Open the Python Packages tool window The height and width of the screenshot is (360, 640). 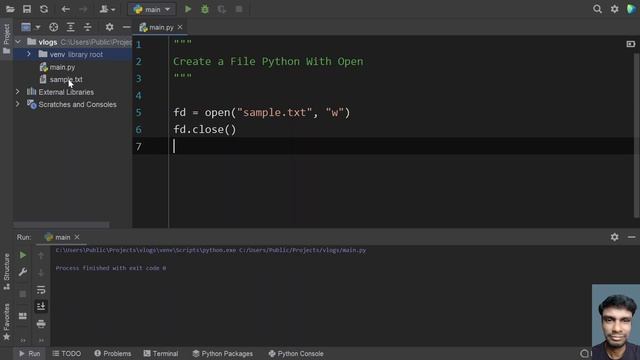pyautogui.click(x=222, y=353)
